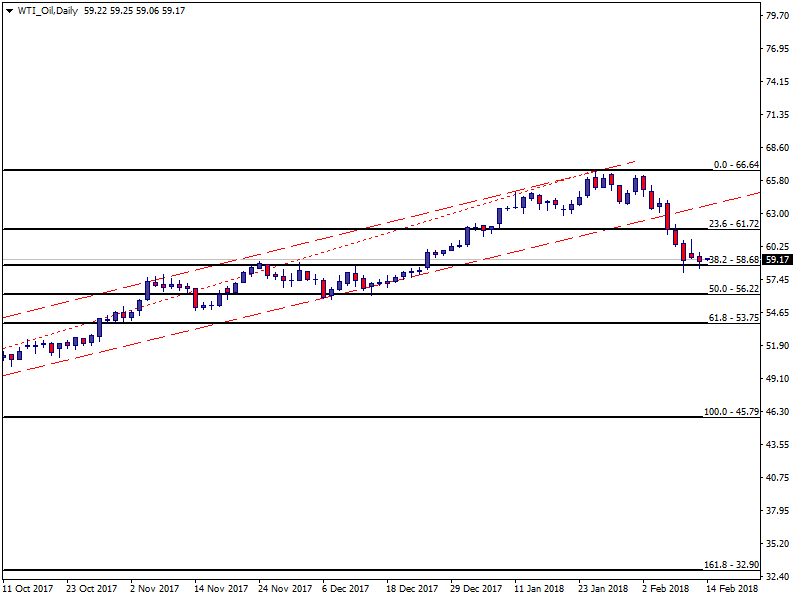Select the 14 Feb 2018 date label
The image size is (800, 600).
point(732,589)
